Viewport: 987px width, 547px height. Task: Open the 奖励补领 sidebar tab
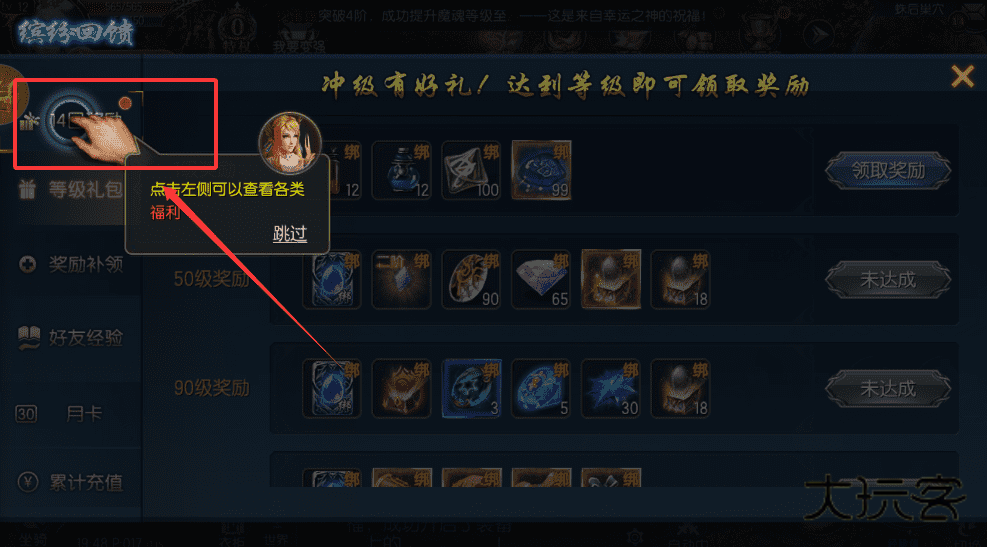tap(70, 264)
